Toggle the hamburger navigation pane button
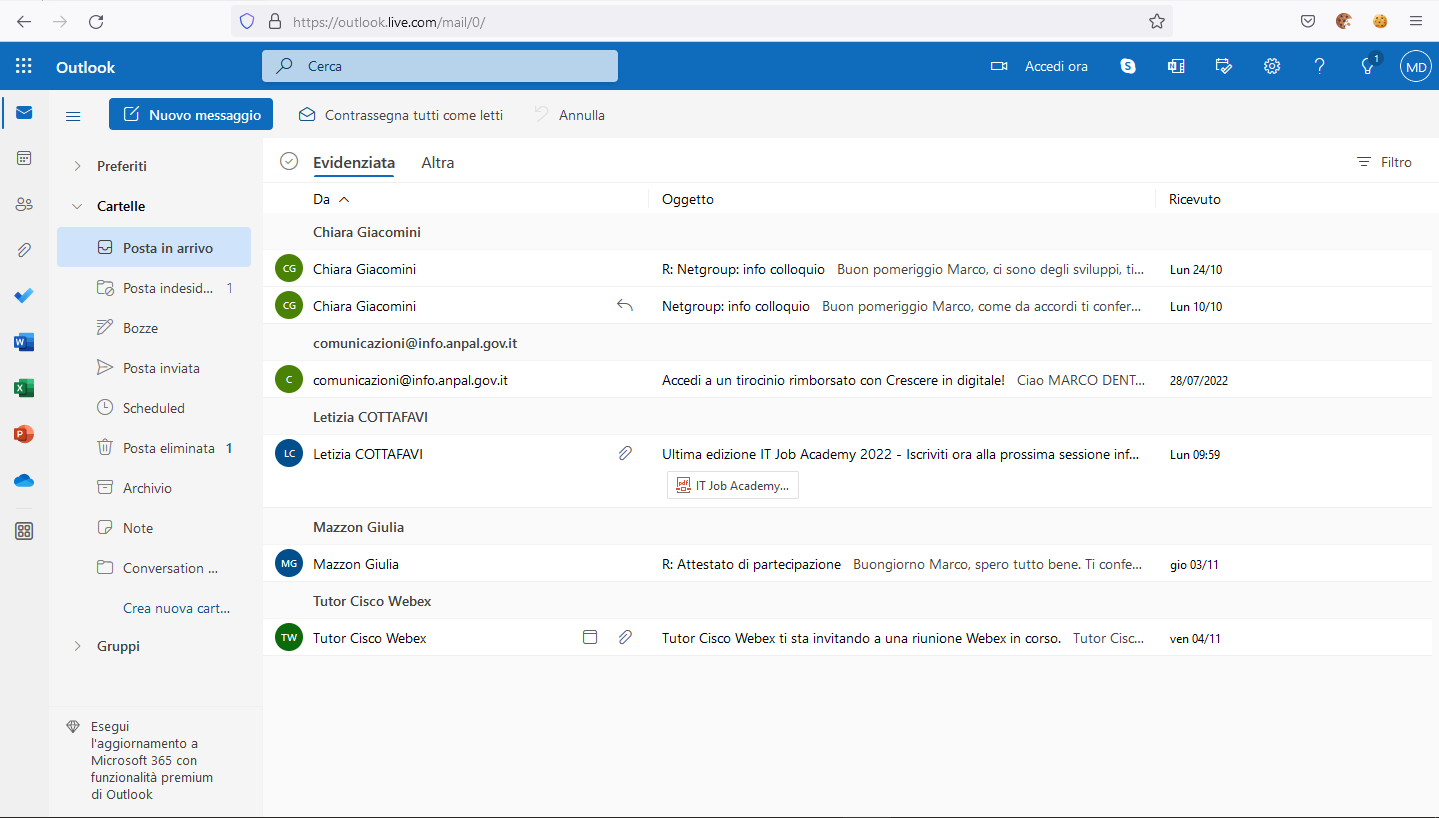 pyautogui.click(x=73, y=116)
